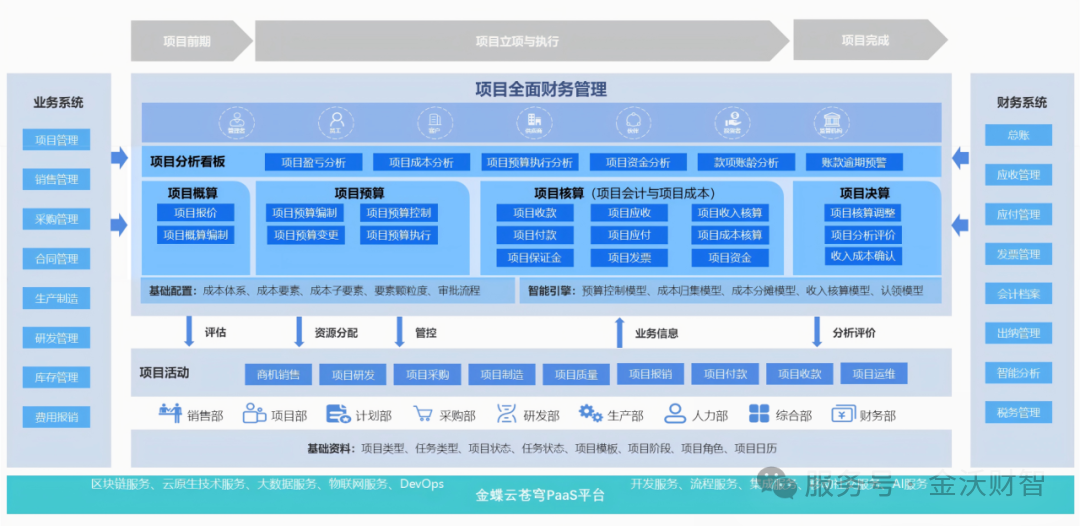Select the 项目部 project department icon
This screenshot has height=526, width=1080.
(254, 414)
